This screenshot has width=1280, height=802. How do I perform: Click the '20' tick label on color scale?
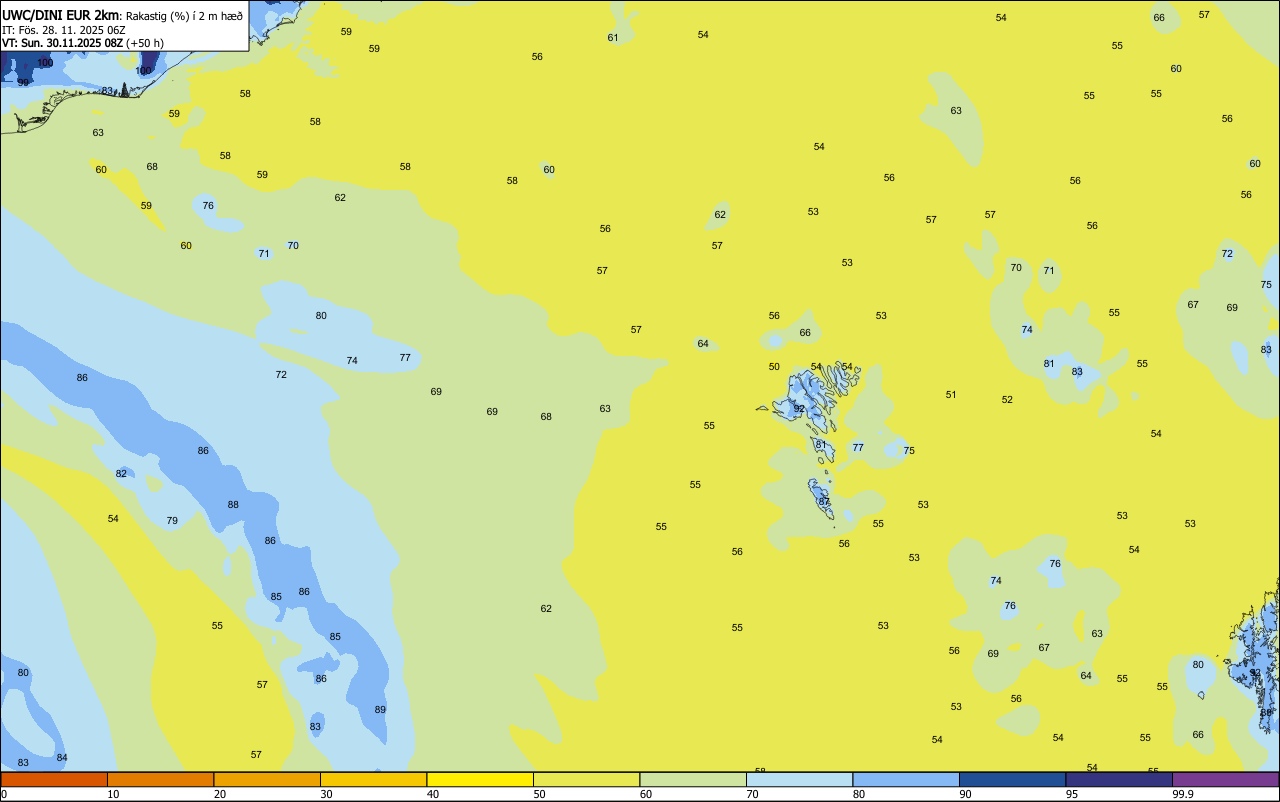pyautogui.click(x=220, y=794)
